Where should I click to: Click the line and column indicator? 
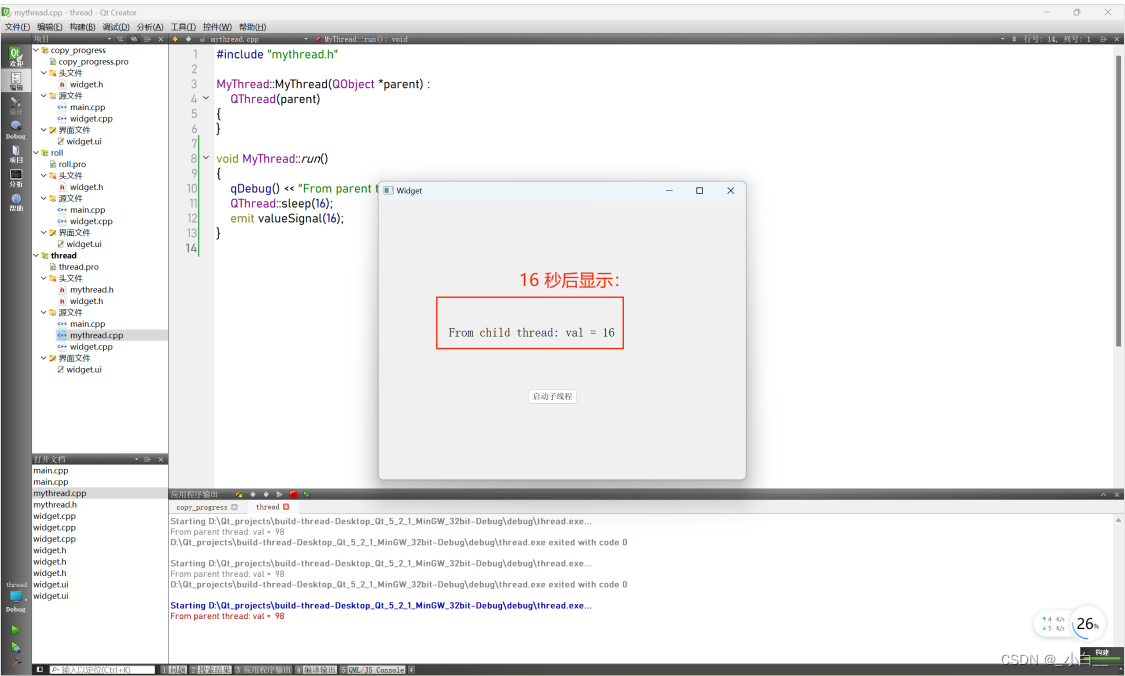point(1057,39)
